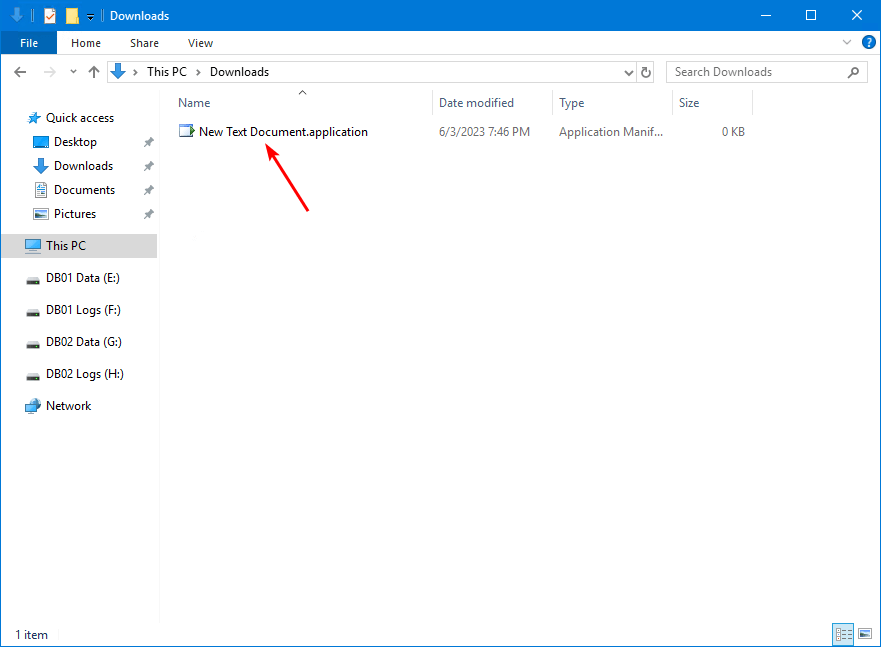Open DB01 Data (E:) drive

coord(83,278)
